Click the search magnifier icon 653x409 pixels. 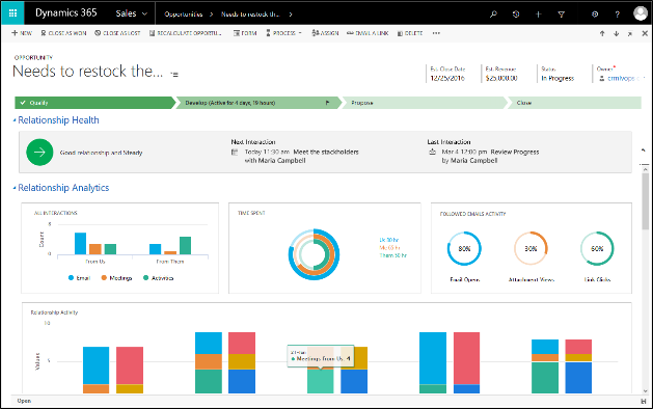coord(492,15)
